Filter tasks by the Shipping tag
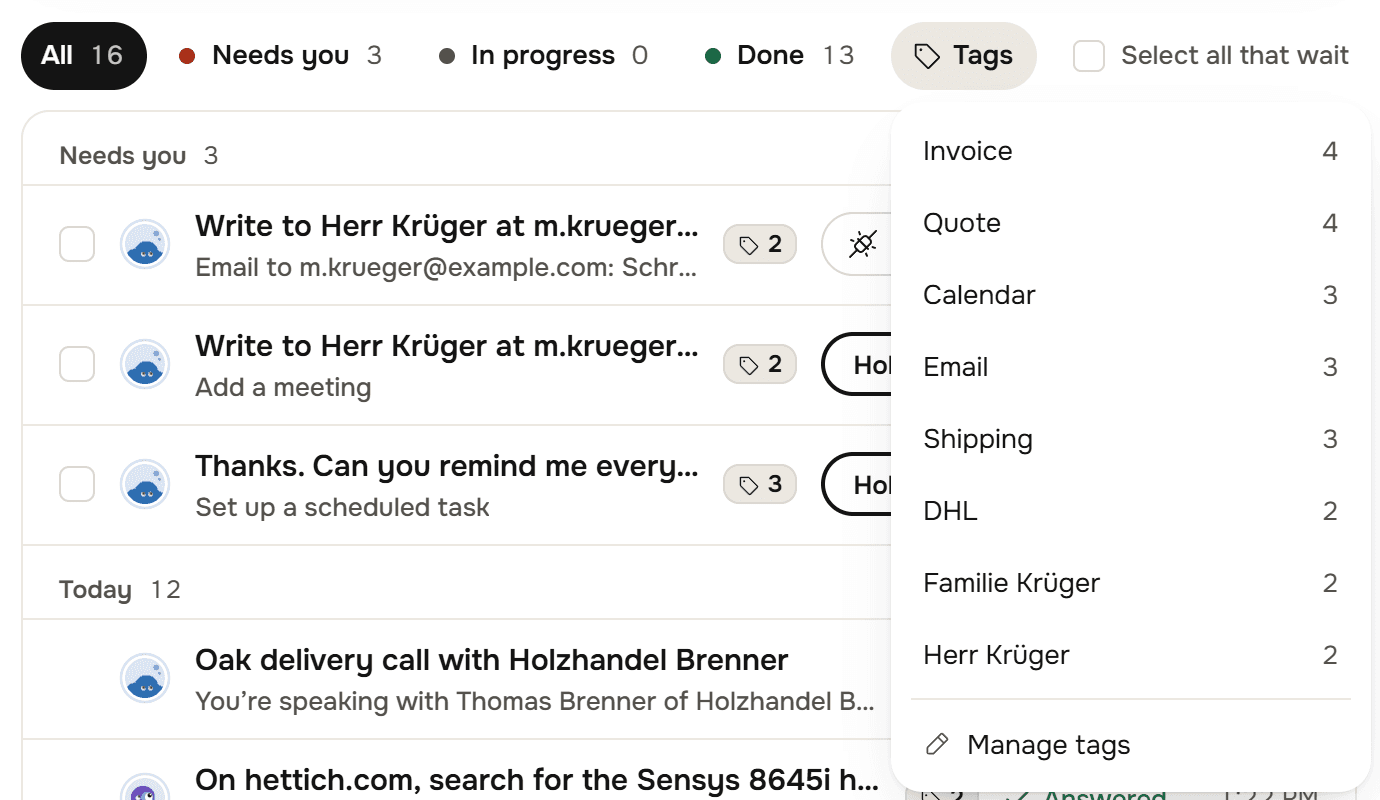Image resolution: width=1380 pixels, height=800 pixels. pyautogui.click(x=1130, y=439)
